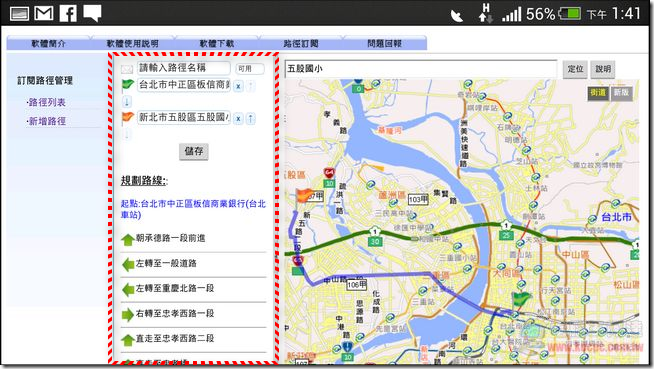
Task: Click the red 64 expressway shield on the map
Action: coord(329,172)
